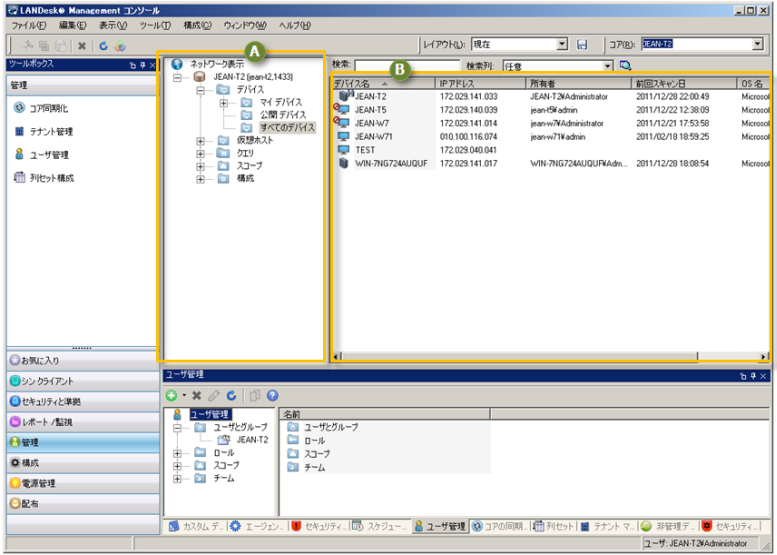Viewport: 777px width, 555px height.
Task: Open the 構成 menu in menu bar
Action: point(197,25)
